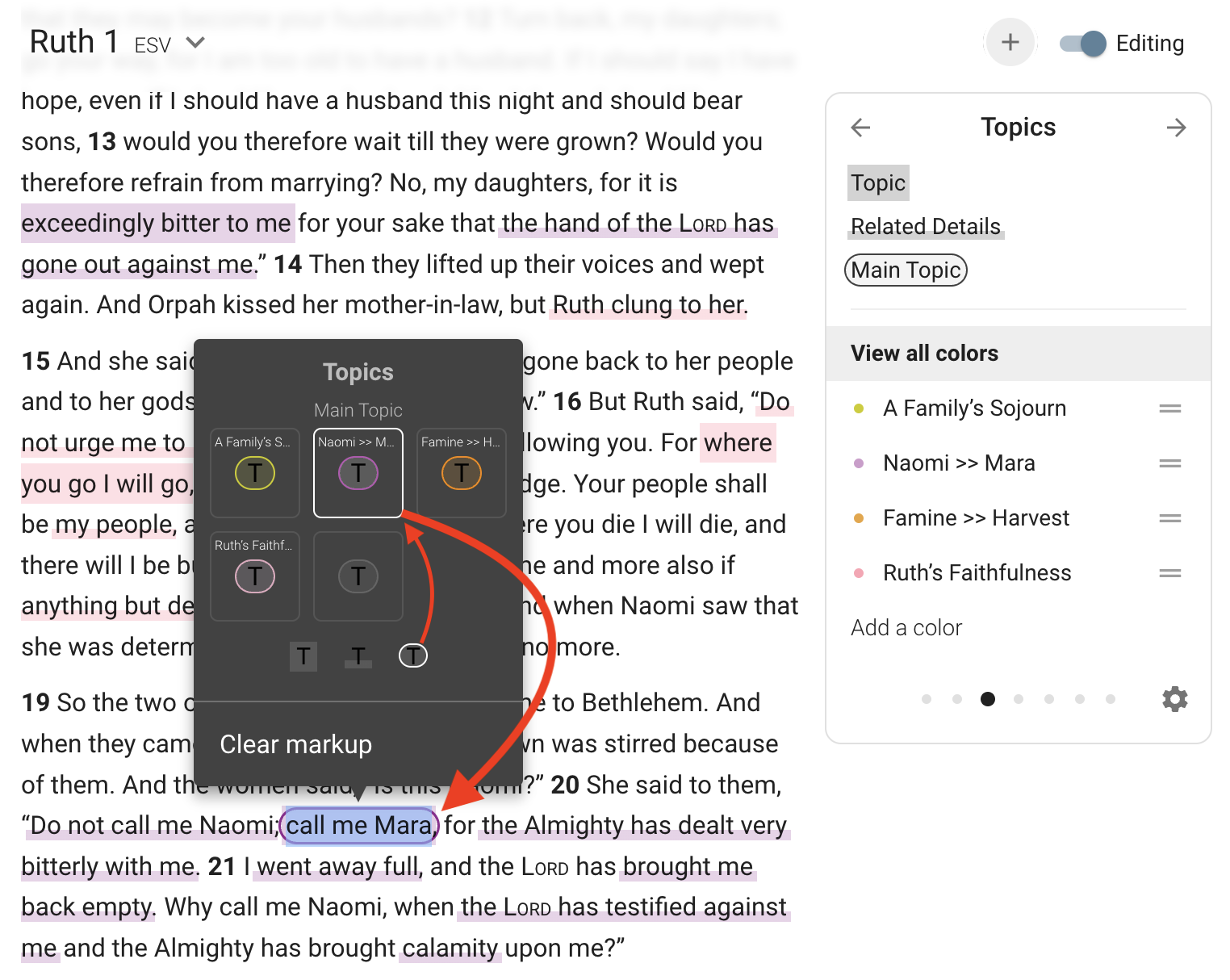The height and width of the screenshot is (980, 1230).
Task: Click verse number 14
Action: pos(288,265)
